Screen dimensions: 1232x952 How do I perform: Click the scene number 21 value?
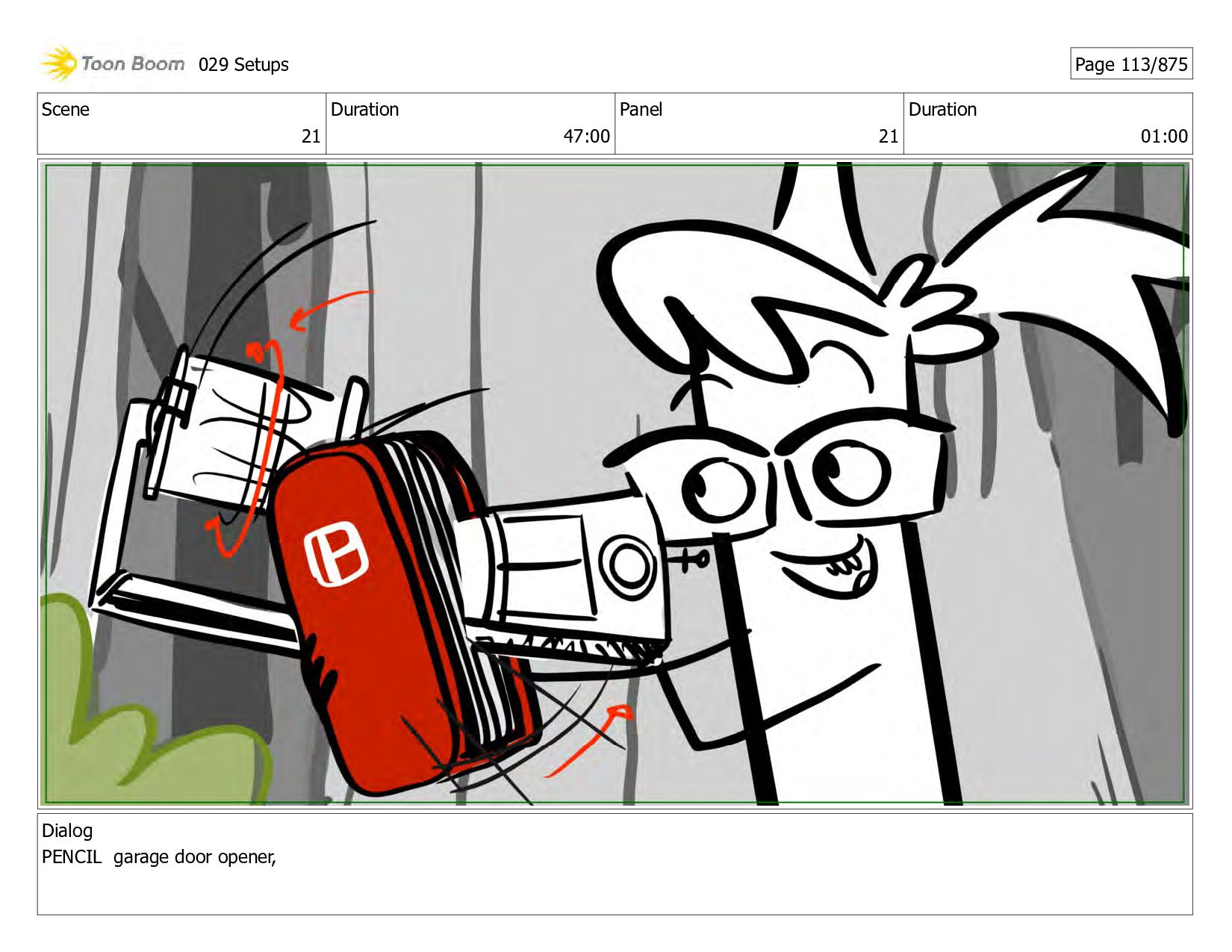tap(311, 137)
